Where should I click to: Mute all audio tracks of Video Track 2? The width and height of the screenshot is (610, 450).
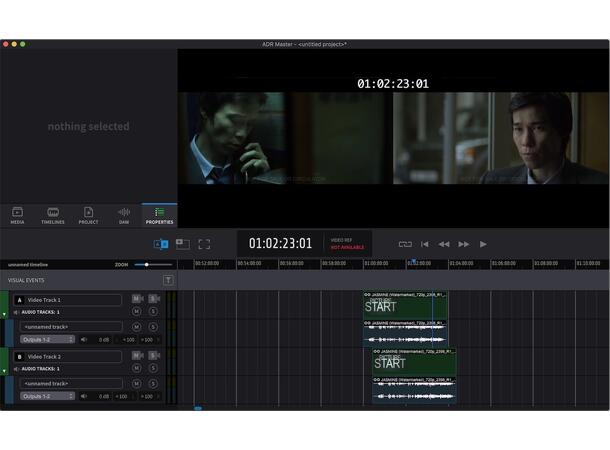pos(137,368)
